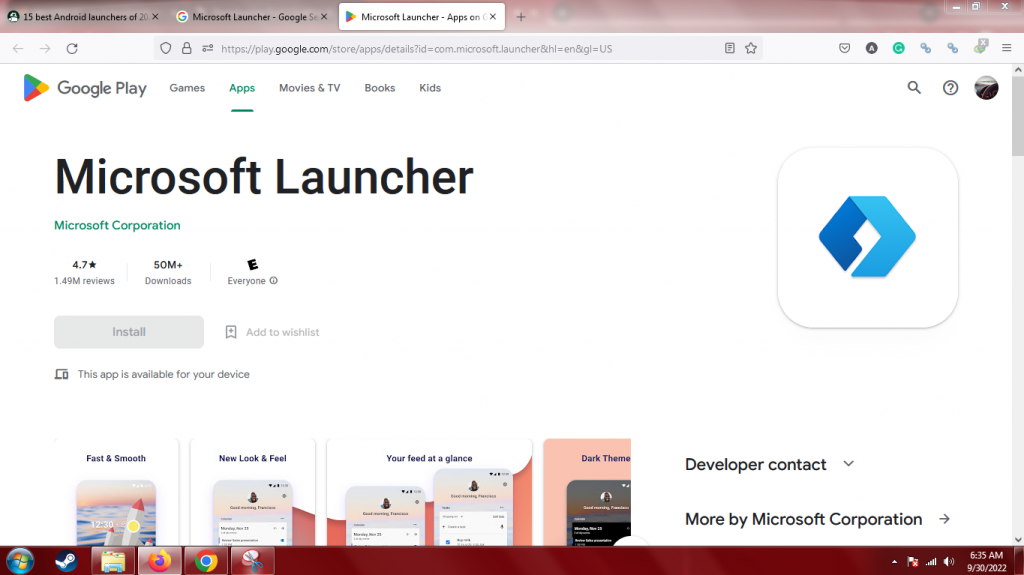Screen dimensions: 1024x575
Task: Bookmark this page with the star icon
Action: pyautogui.click(x=751, y=48)
